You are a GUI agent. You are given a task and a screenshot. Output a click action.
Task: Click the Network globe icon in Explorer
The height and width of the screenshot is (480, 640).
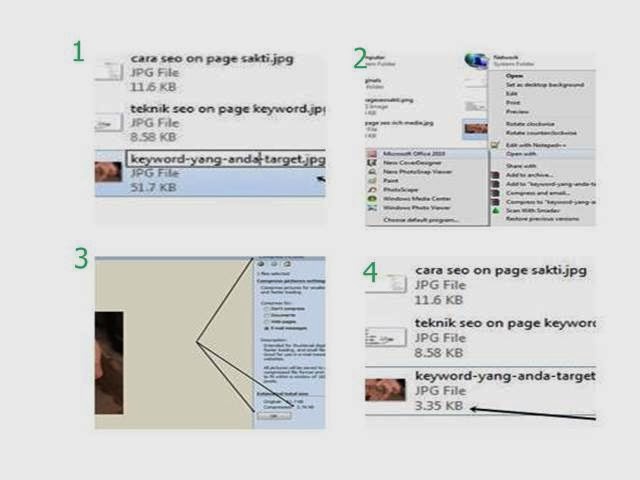point(476,60)
